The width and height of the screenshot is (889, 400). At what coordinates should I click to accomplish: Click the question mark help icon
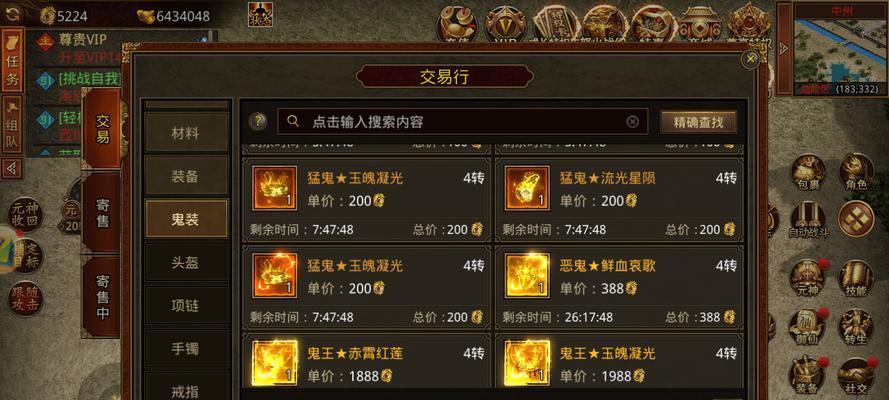(258, 121)
